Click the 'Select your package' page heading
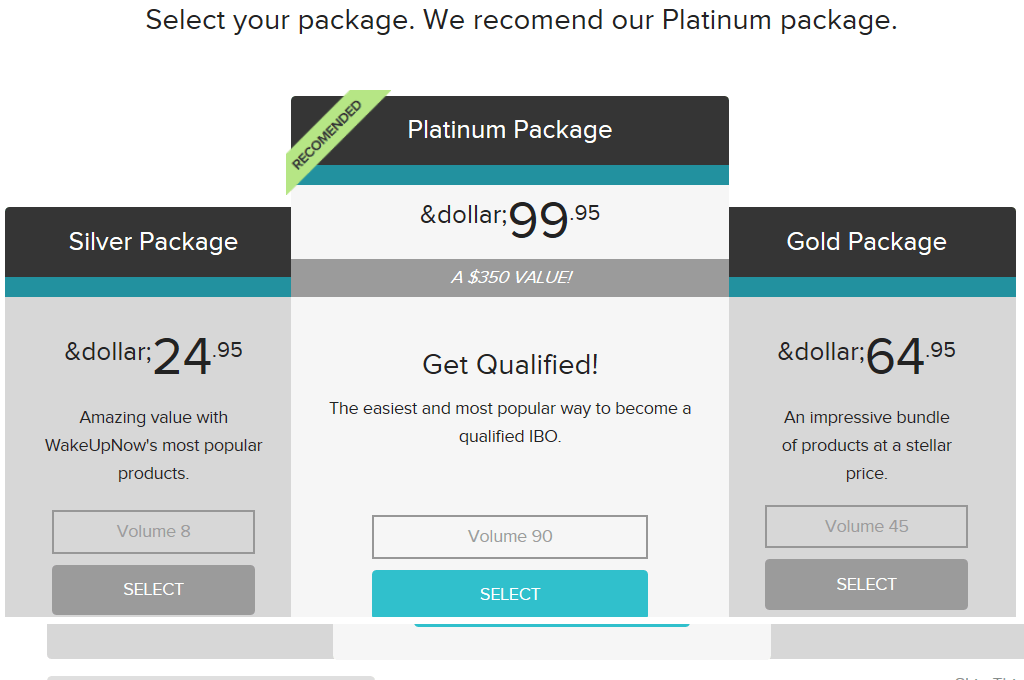 [520, 20]
